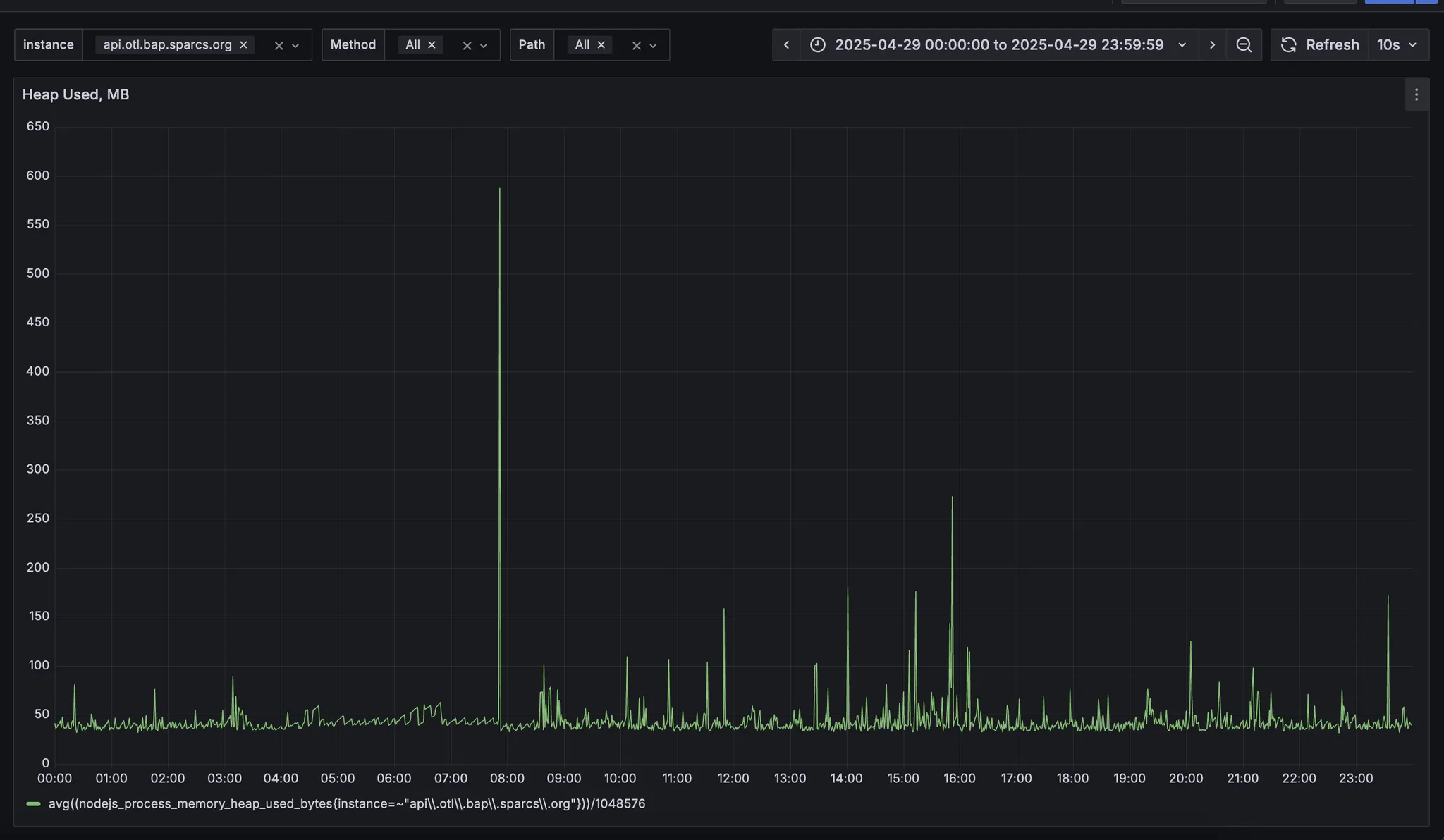The width and height of the screenshot is (1444, 840).
Task: Remove api.otl.bap.sparcs.org instance filter tag
Action: [x=243, y=45]
